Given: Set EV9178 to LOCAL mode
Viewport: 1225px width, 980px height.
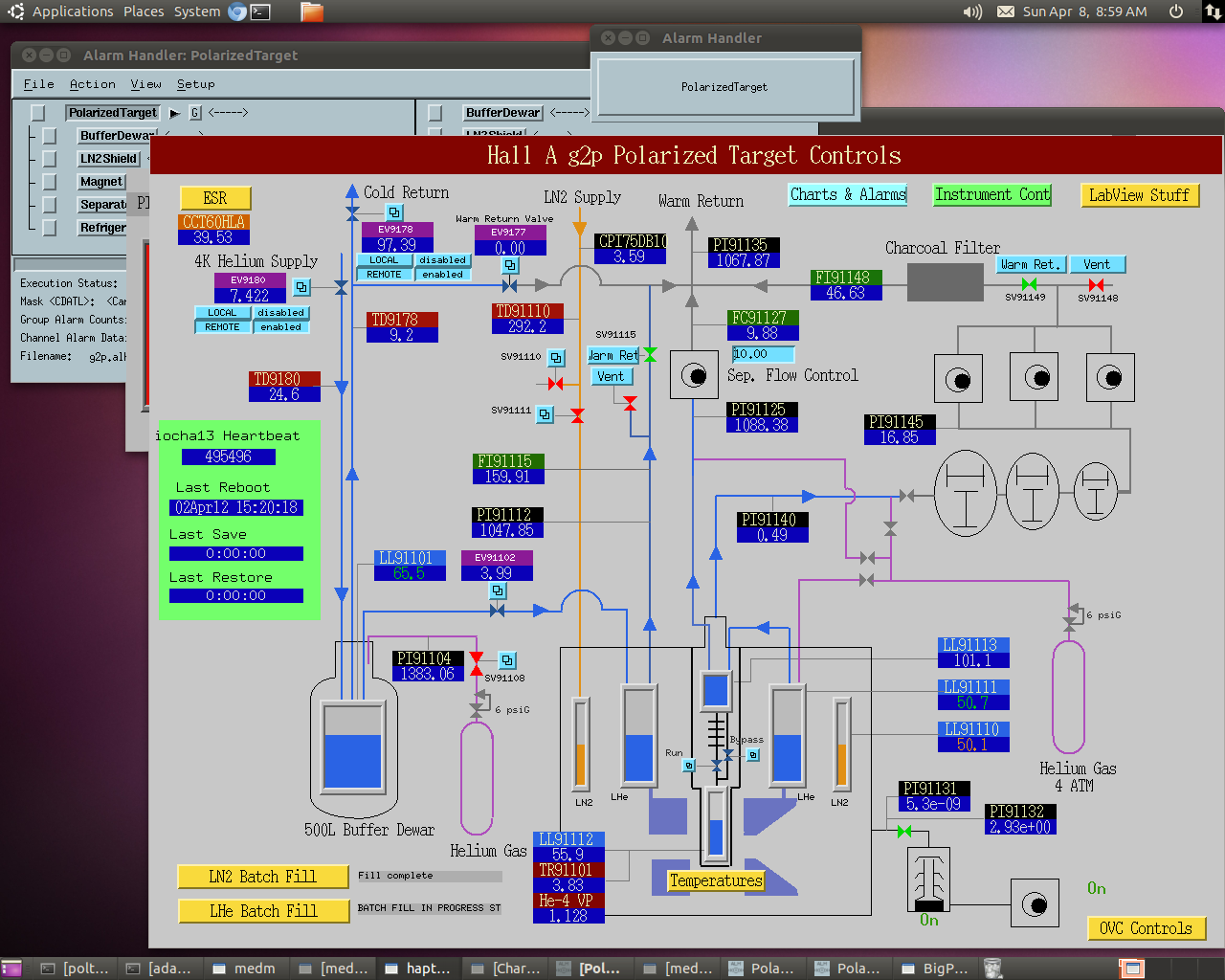Looking at the screenshot, I should click(384, 260).
